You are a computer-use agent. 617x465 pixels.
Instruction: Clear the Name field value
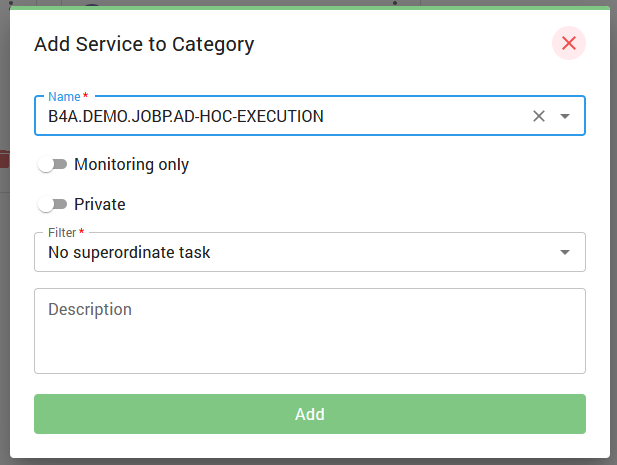click(x=539, y=116)
